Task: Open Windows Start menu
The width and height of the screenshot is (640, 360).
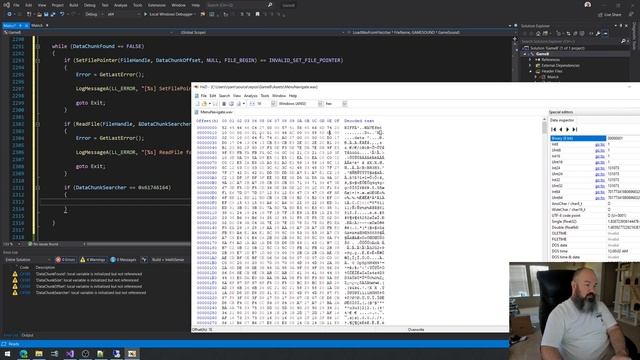Action: coord(7,353)
